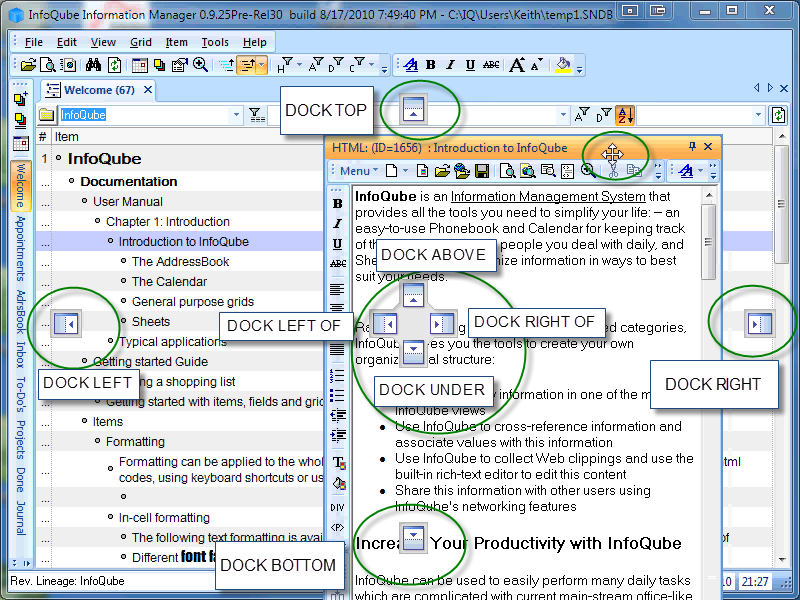Expand the dropdown right of AZ sort
The width and height of the screenshot is (800, 600).
point(758,115)
